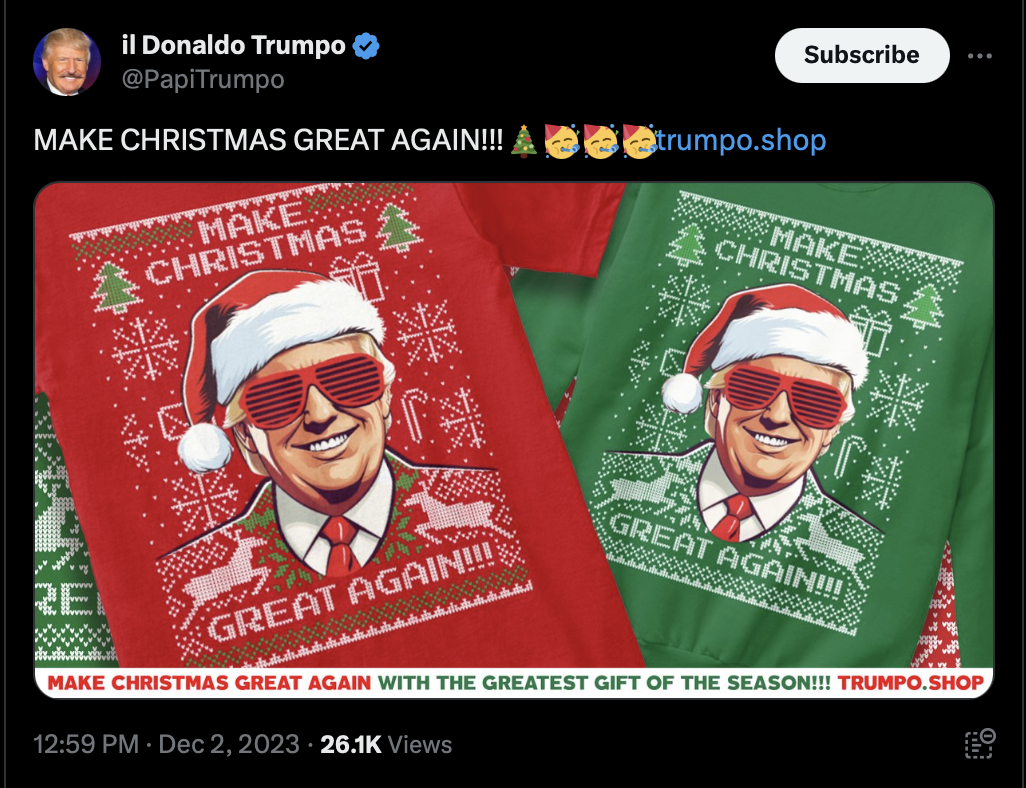
Task: Open the @PapiTrumpo handle
Action: [203, 79]
